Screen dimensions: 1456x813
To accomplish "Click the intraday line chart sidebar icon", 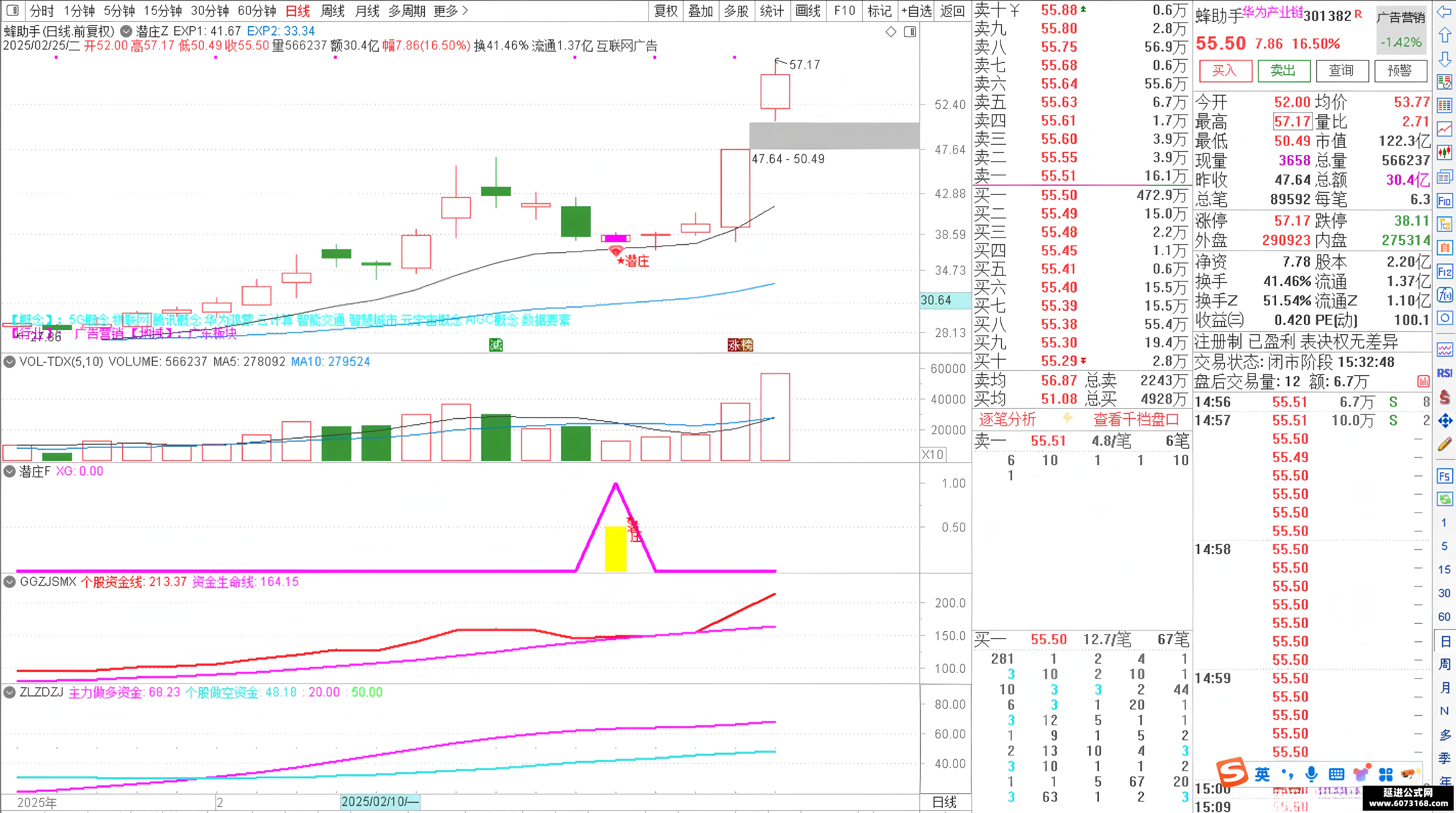I will pos(1444,129).
